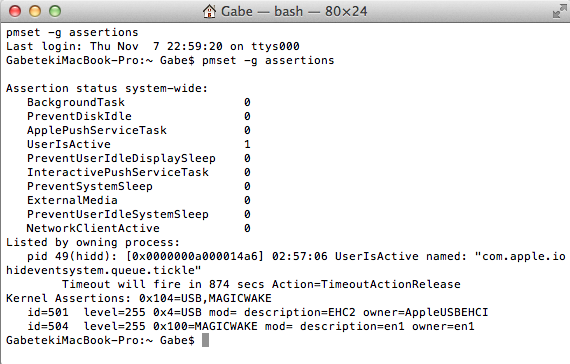Click the Kernel Assertions 0x104=USB,MAGICWAKE line

click(x=139, y=299)
